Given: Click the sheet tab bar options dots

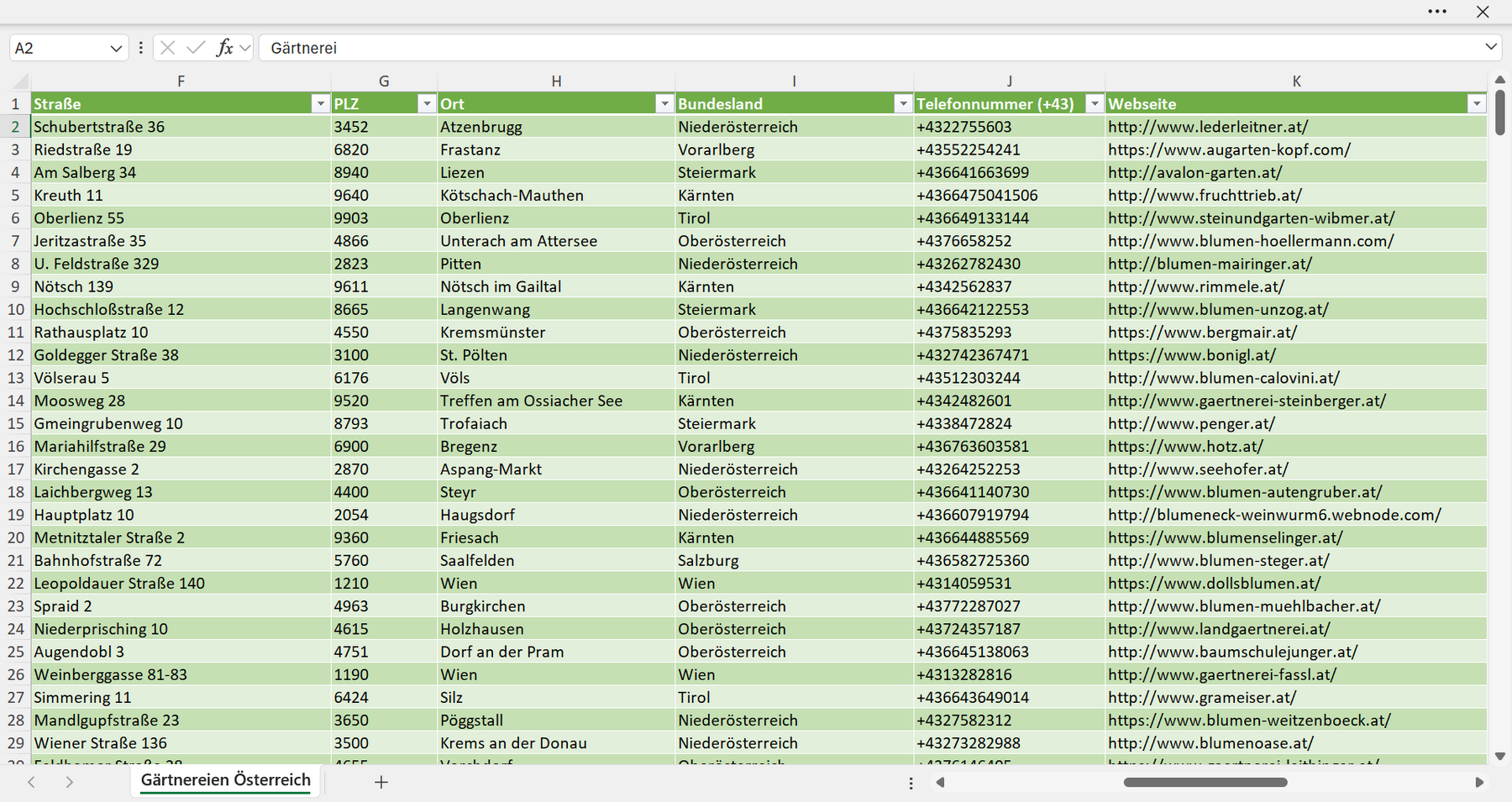Looking at the screenshot, I should pos(911,783).
